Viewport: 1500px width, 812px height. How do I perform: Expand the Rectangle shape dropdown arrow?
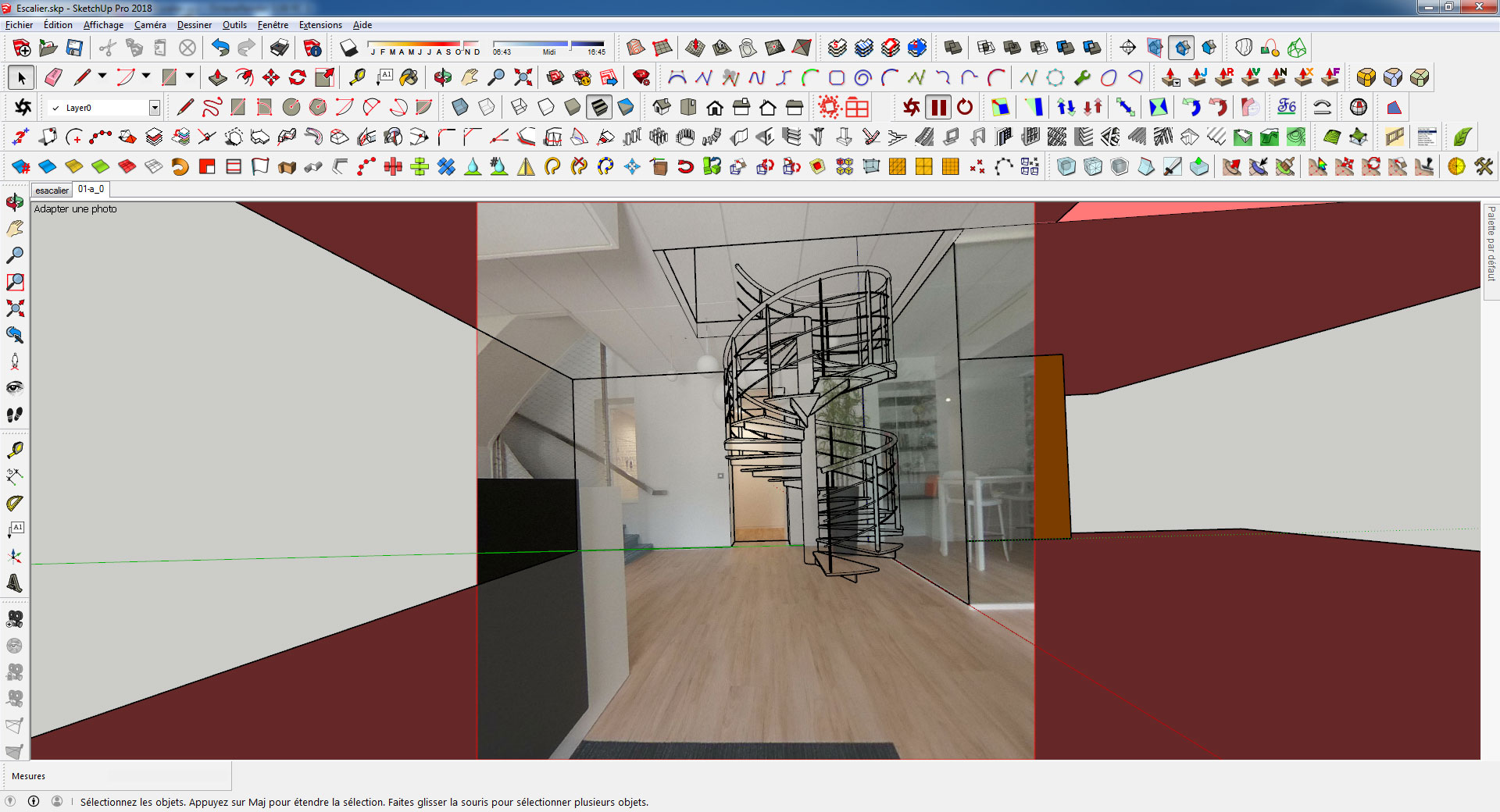190,77
